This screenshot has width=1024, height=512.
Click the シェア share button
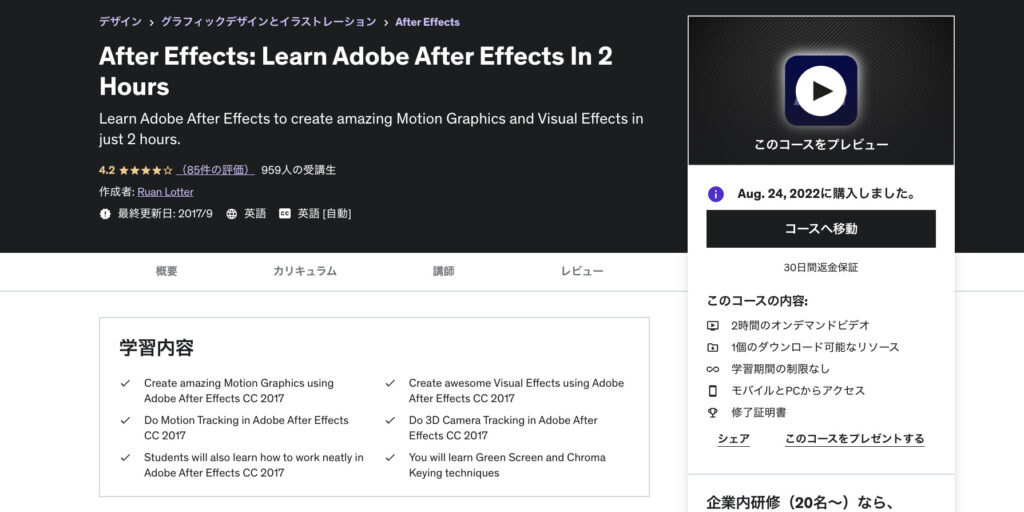[733, 439]
